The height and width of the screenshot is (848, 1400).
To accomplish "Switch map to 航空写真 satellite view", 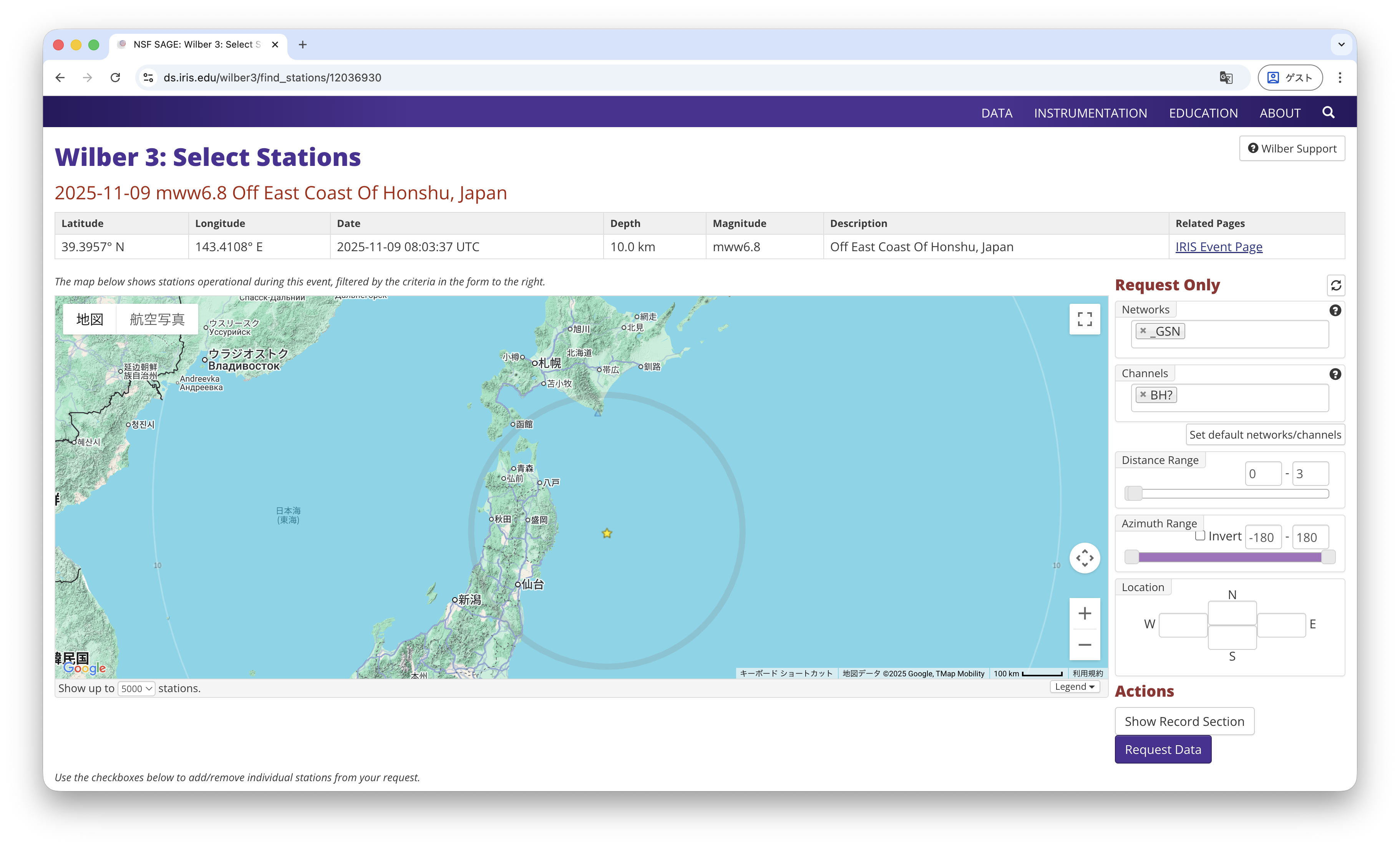I will point(157,319).
